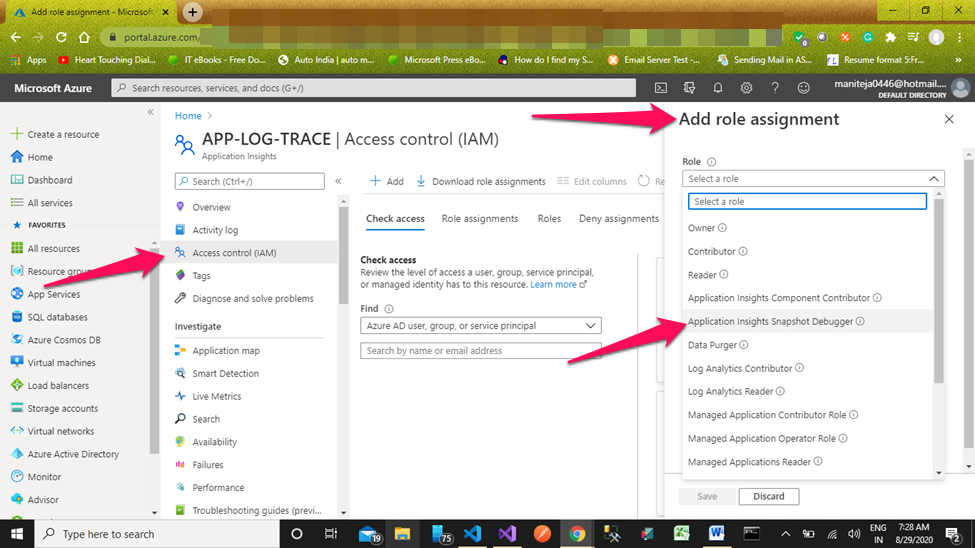Open Virtual machines favorite
The image size is (975, 548).
pos(53,363)
